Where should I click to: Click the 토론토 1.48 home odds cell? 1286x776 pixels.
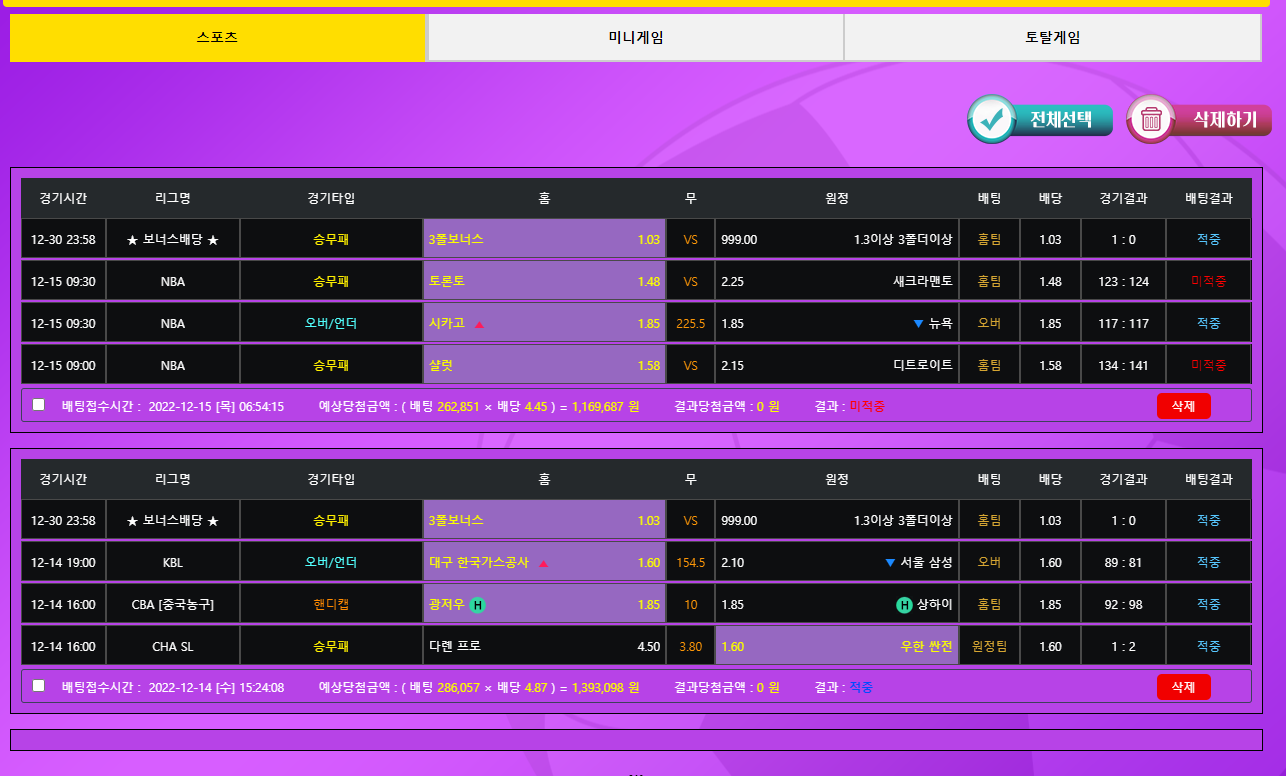544,282
